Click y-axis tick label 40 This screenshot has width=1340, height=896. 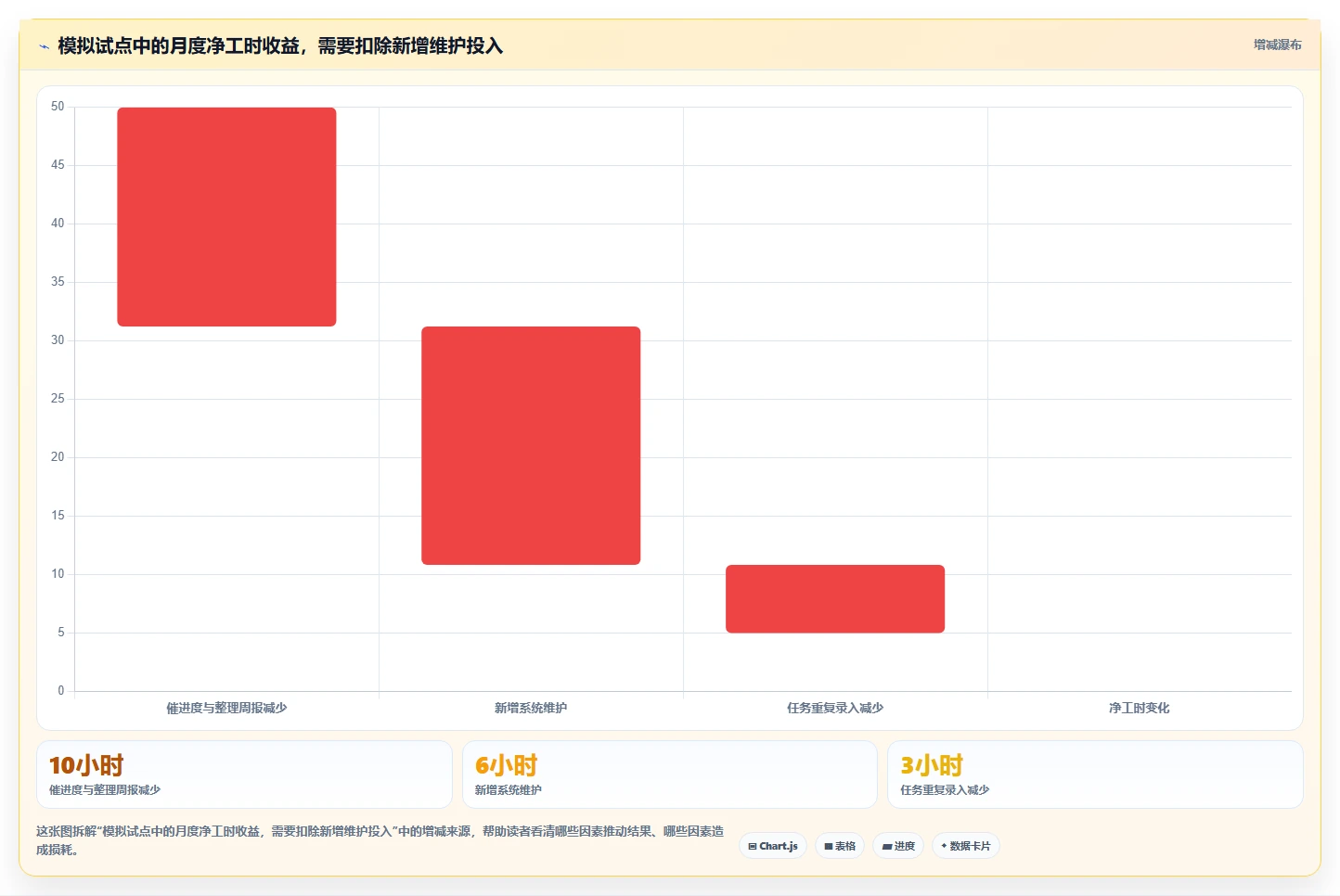click(x=58, y=224)
